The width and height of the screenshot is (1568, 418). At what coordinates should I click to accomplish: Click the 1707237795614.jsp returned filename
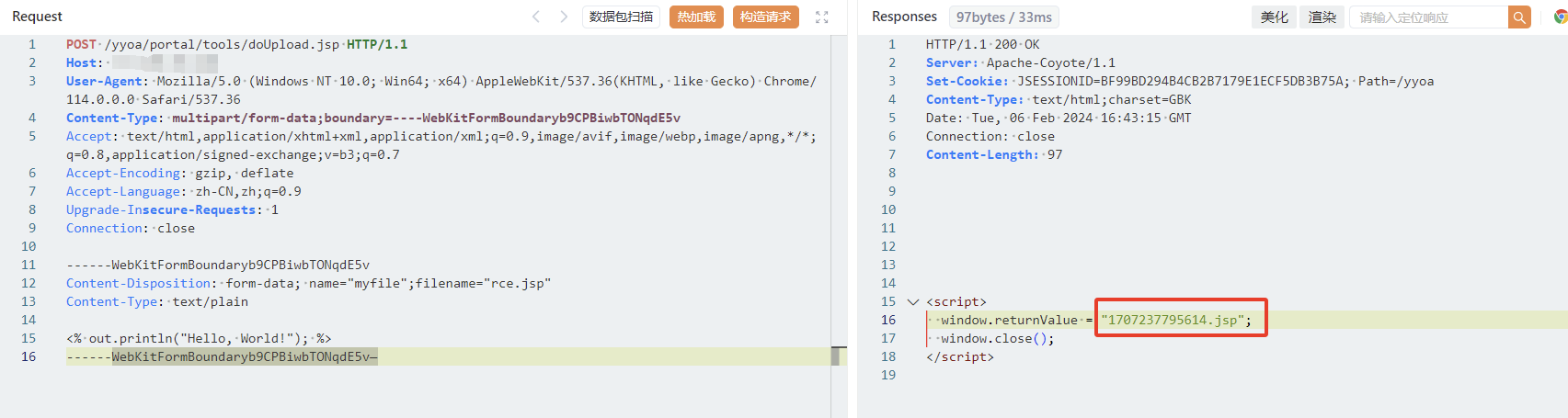[1173, 320]
